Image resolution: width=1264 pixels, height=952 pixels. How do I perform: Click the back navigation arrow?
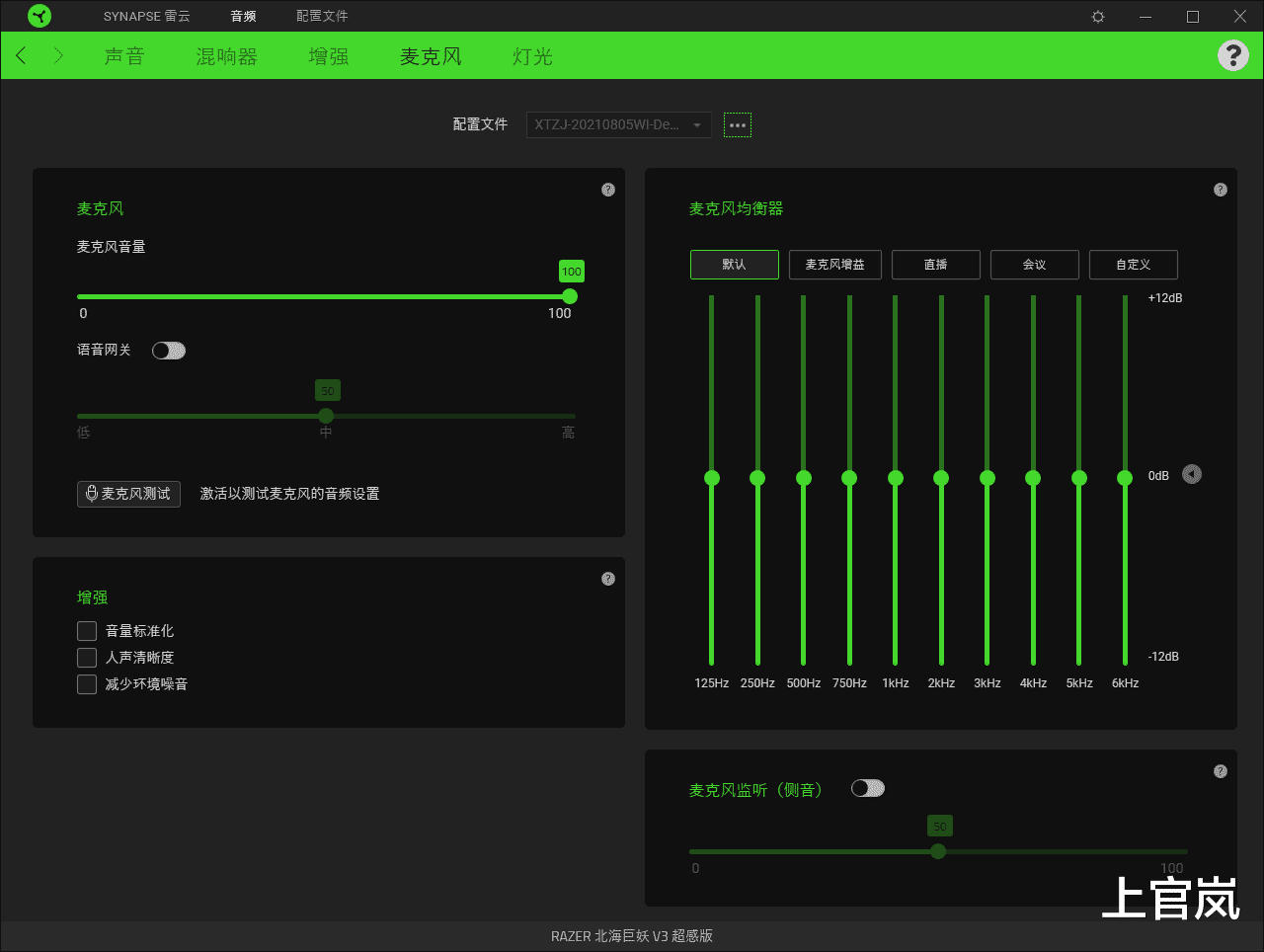tap(22, 55)
